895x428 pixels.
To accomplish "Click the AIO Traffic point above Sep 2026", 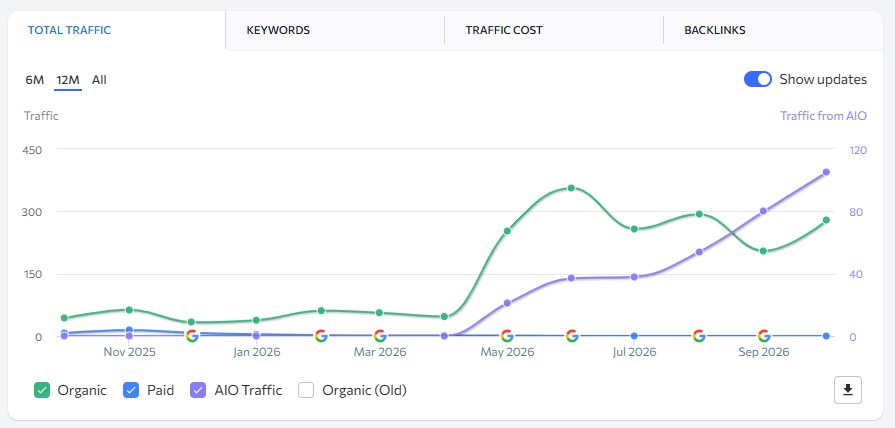I will (763, 211).
